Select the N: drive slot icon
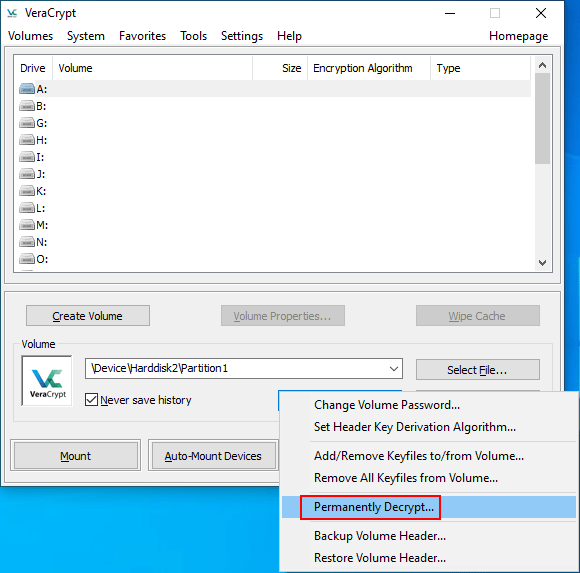This screenshot has height=573, width=580. tap(27, 242)
